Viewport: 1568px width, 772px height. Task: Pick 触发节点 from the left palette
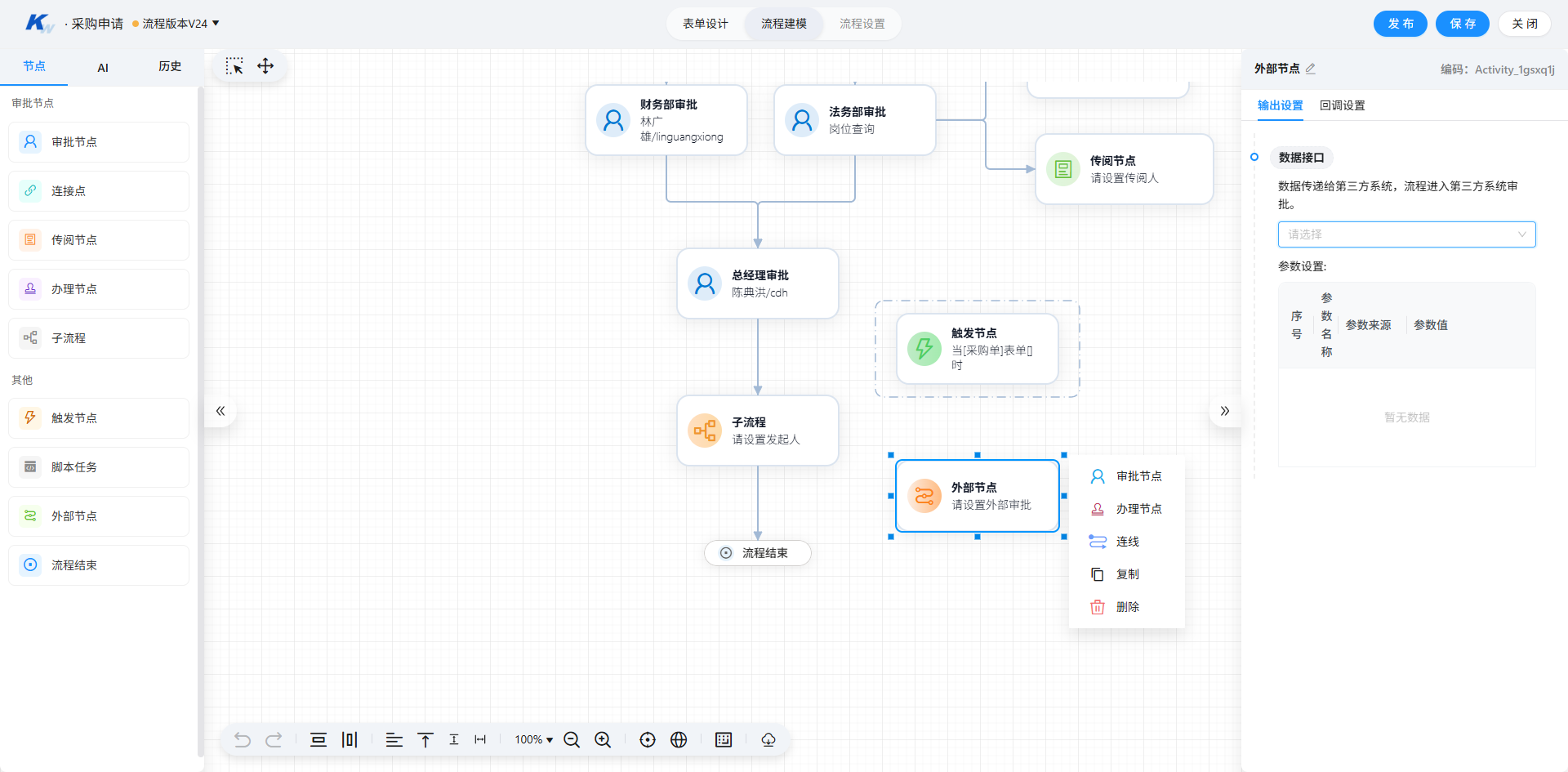tap(99, 418)
